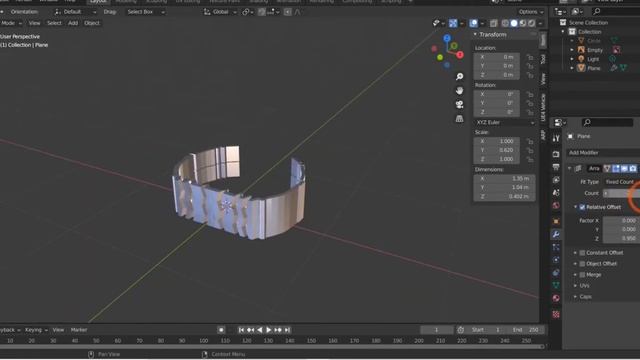The image size is (640, 360).
Task: Enable the Constant Offset checkbox
Action: (x=582, y=253)
